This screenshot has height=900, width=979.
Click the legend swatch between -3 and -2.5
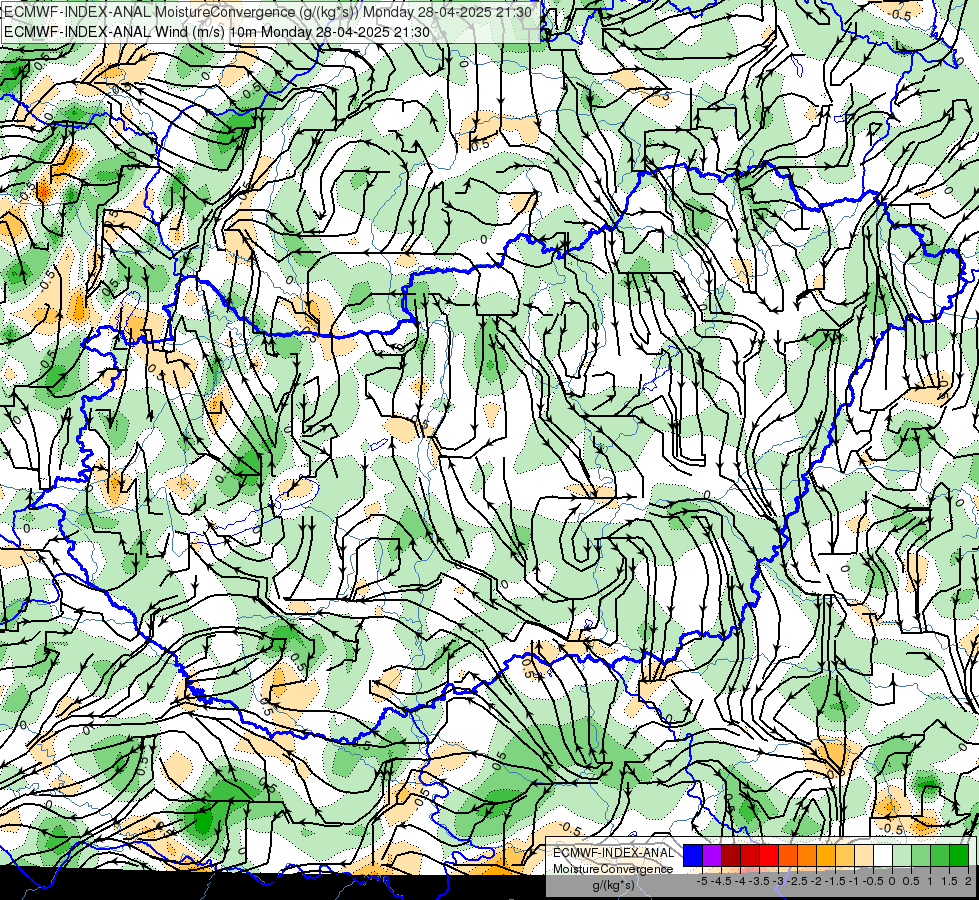(788, 856)
